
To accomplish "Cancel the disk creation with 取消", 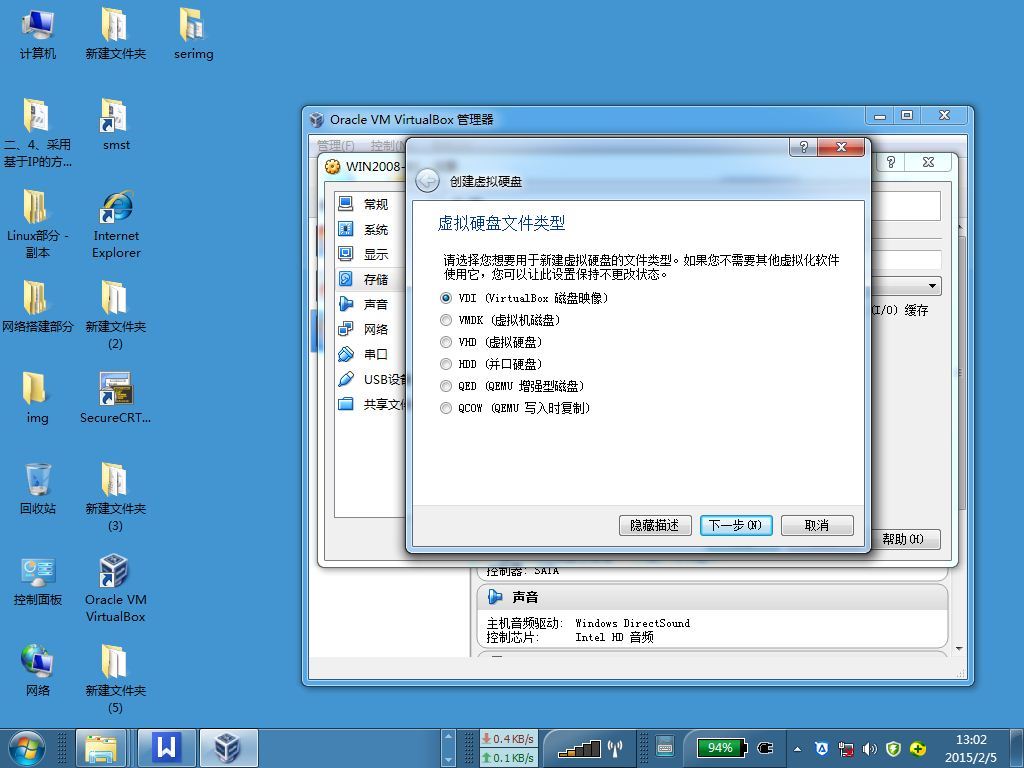I will click(817, 525).
